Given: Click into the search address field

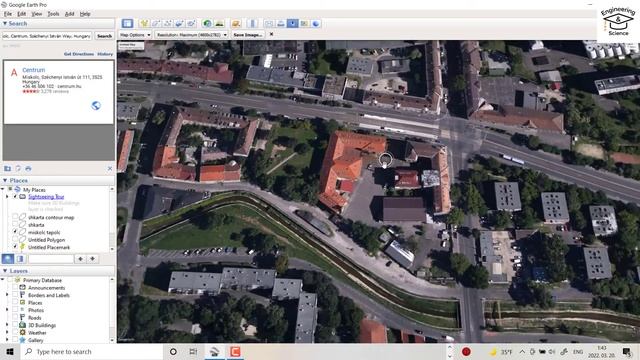Looking at the screenshot, I should (47, 36).
